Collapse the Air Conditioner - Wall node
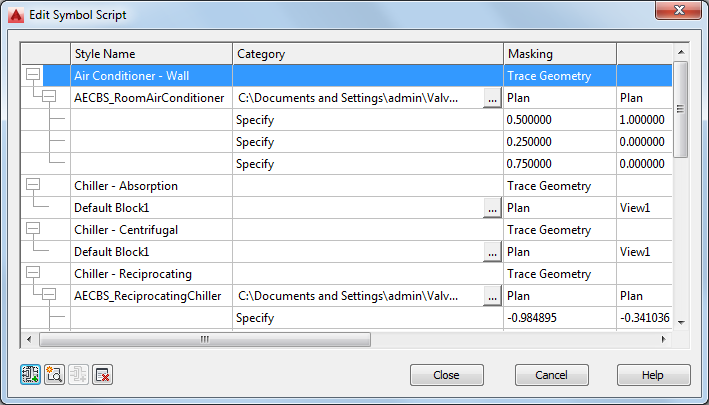709x405 pixels. (33, 74)
